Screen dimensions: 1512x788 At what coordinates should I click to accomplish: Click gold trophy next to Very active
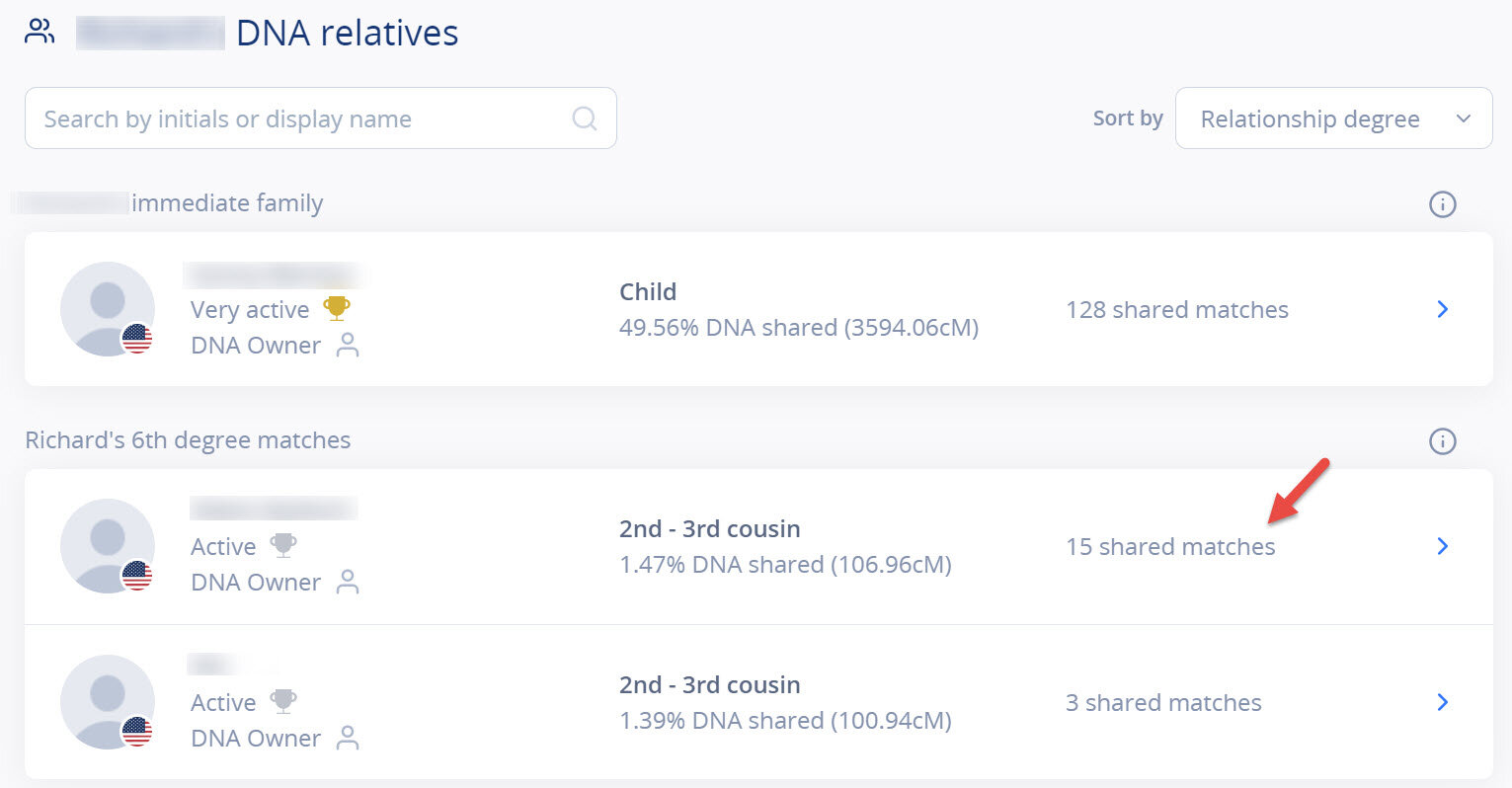[337, 308]
